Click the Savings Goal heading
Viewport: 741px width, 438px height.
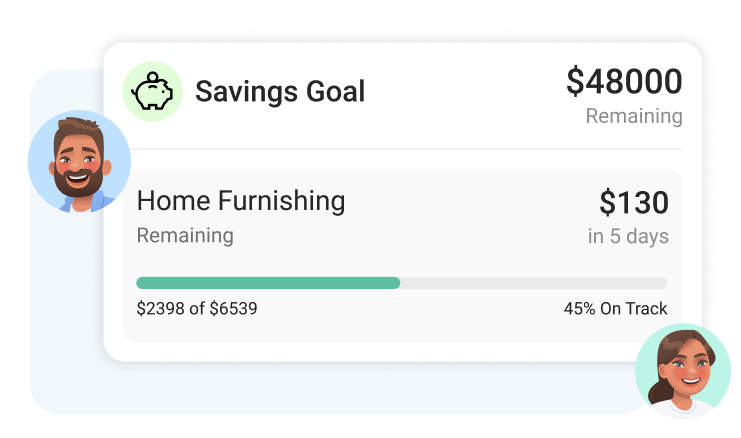point(280,92)
